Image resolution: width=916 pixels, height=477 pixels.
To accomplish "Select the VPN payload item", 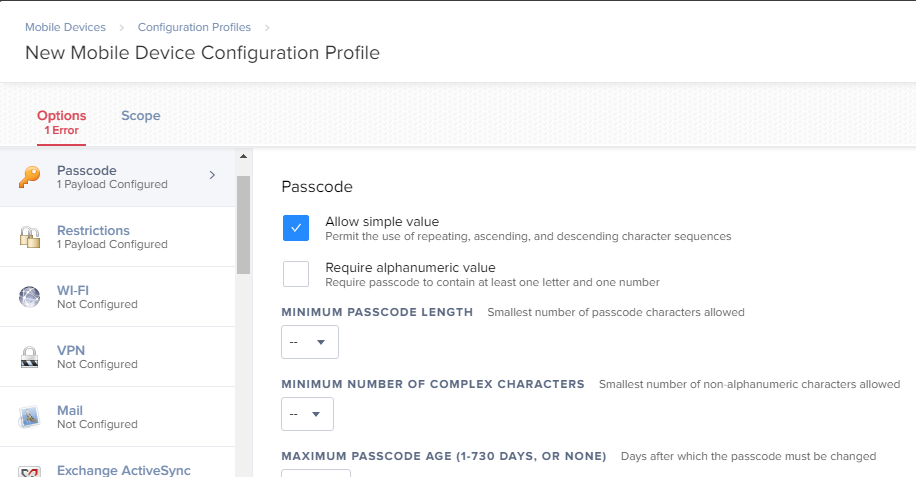I will pos(117,357).
